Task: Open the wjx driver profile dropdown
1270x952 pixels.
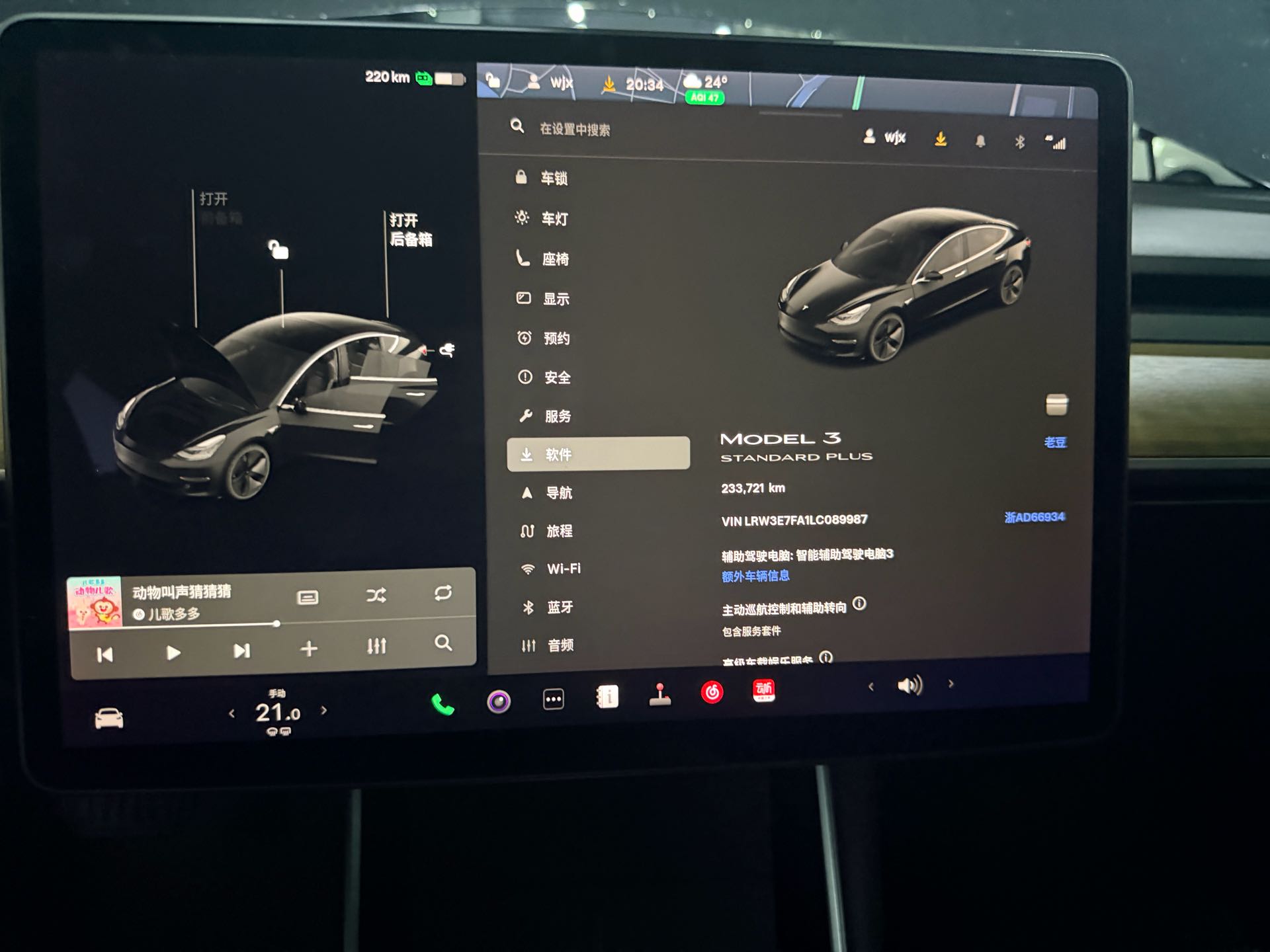Action: pos(884,137)
